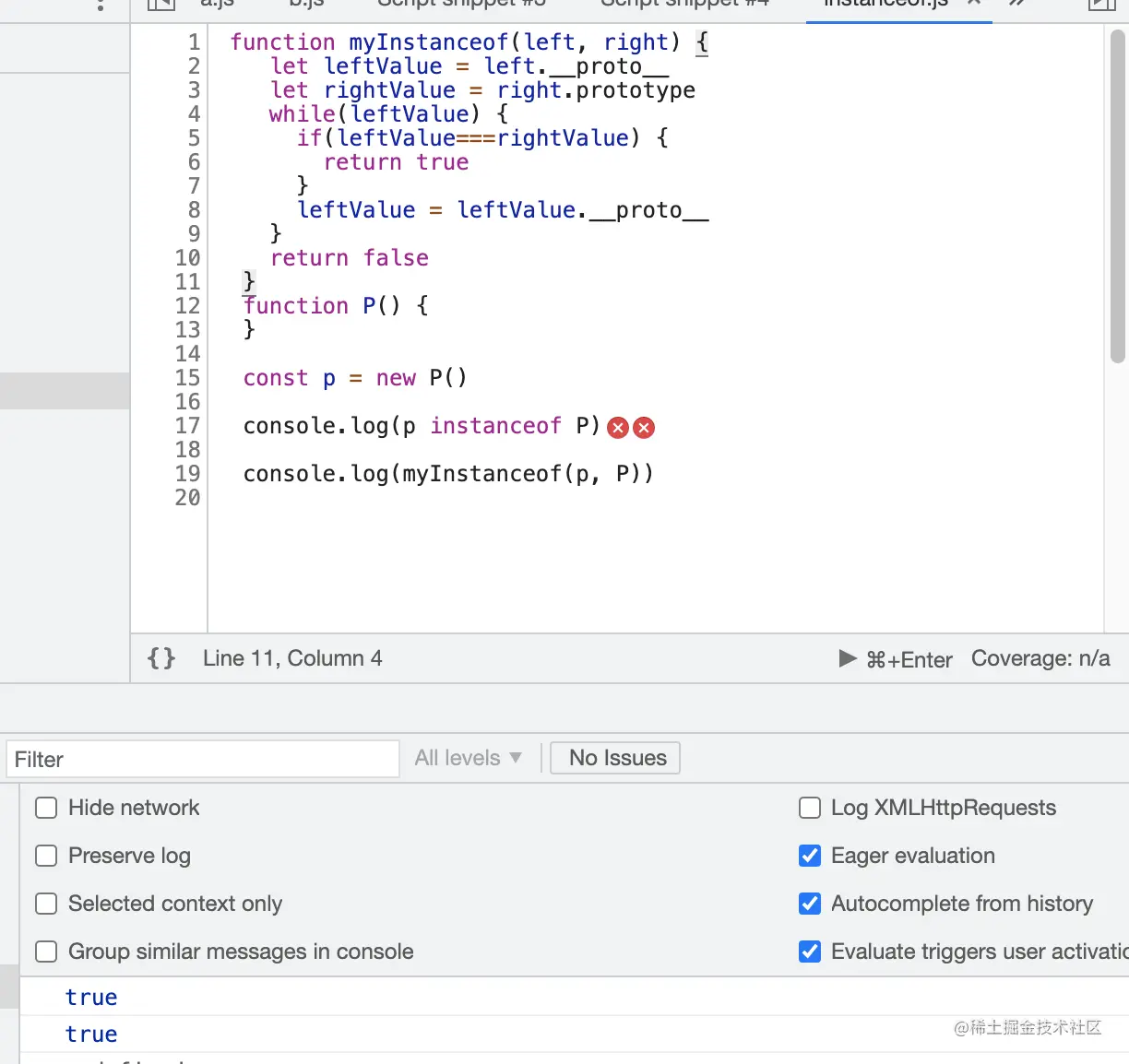This screenshot has width=1129, height=1064.
Task: Run the snippet with the play icon
Action: (848, 658)
